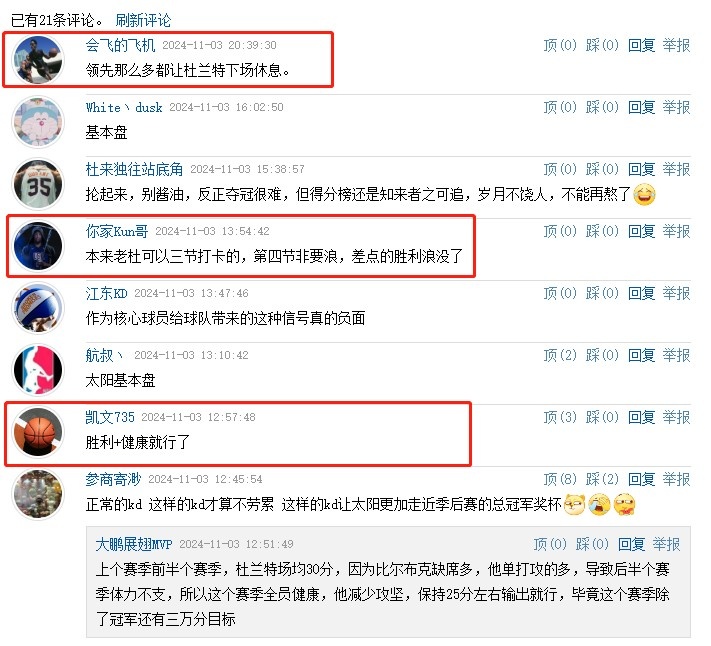Image resolution: width=711 pixels, height=646 pixels.
Task: Upvote 凯文735's comment with 顶(3)
Action: (560, 417)
